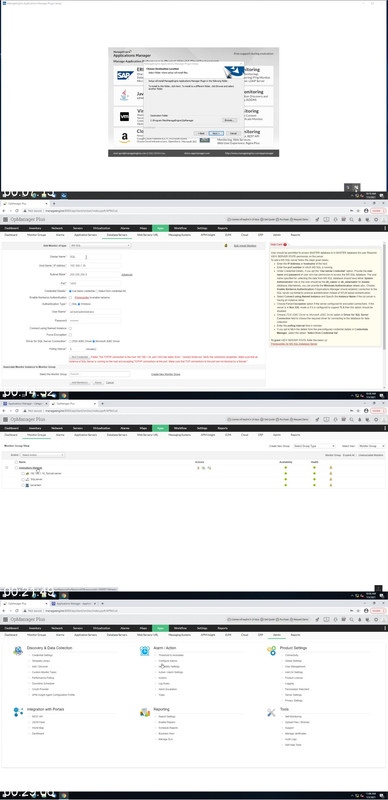388x800 pixels.
Task: Click the Java logo tile in the installer
Action: pos(125,95)
